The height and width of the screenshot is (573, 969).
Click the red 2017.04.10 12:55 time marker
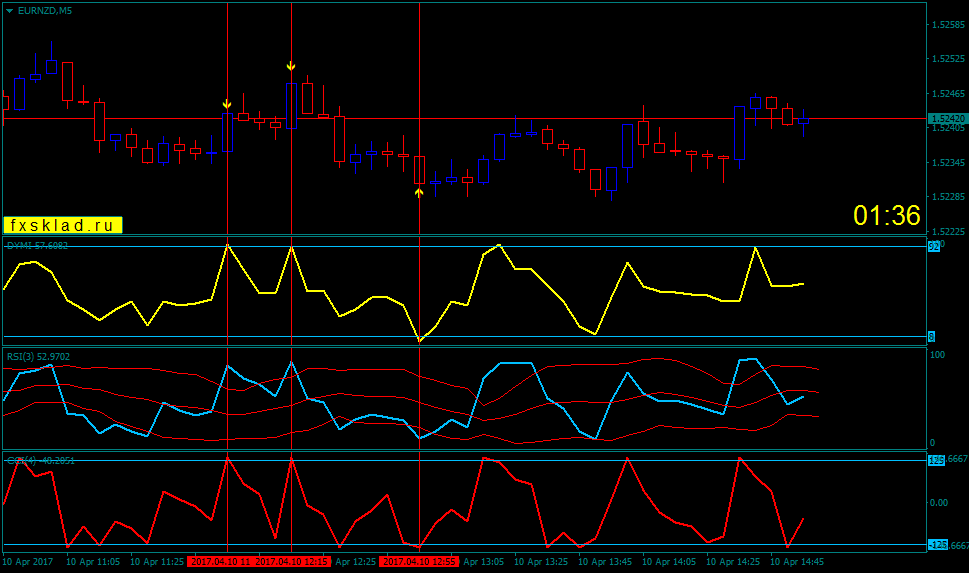pyautogui.click(x=419, y=562)
